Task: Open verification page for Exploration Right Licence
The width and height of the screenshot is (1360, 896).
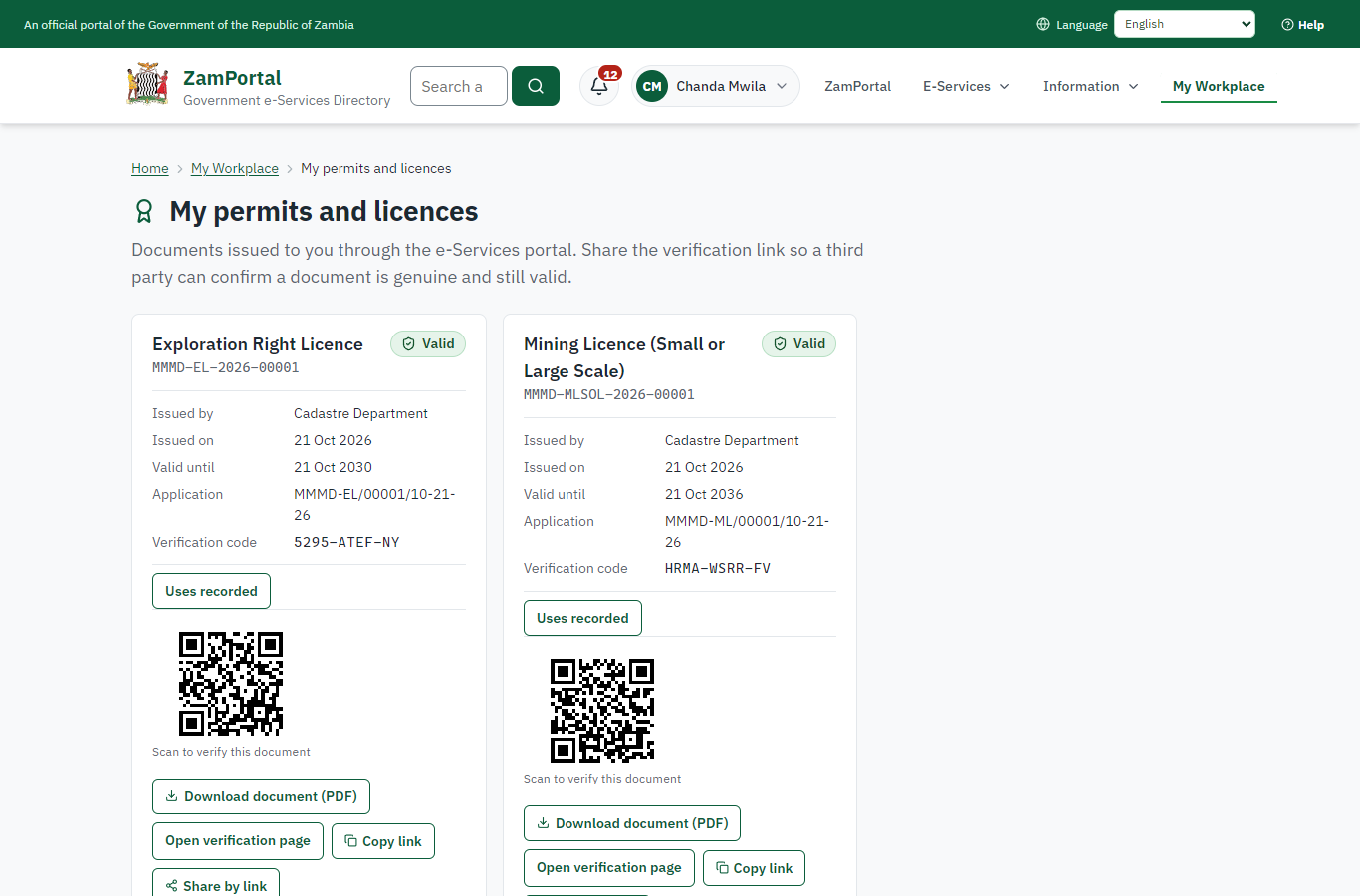Action: tap(238, 840)
